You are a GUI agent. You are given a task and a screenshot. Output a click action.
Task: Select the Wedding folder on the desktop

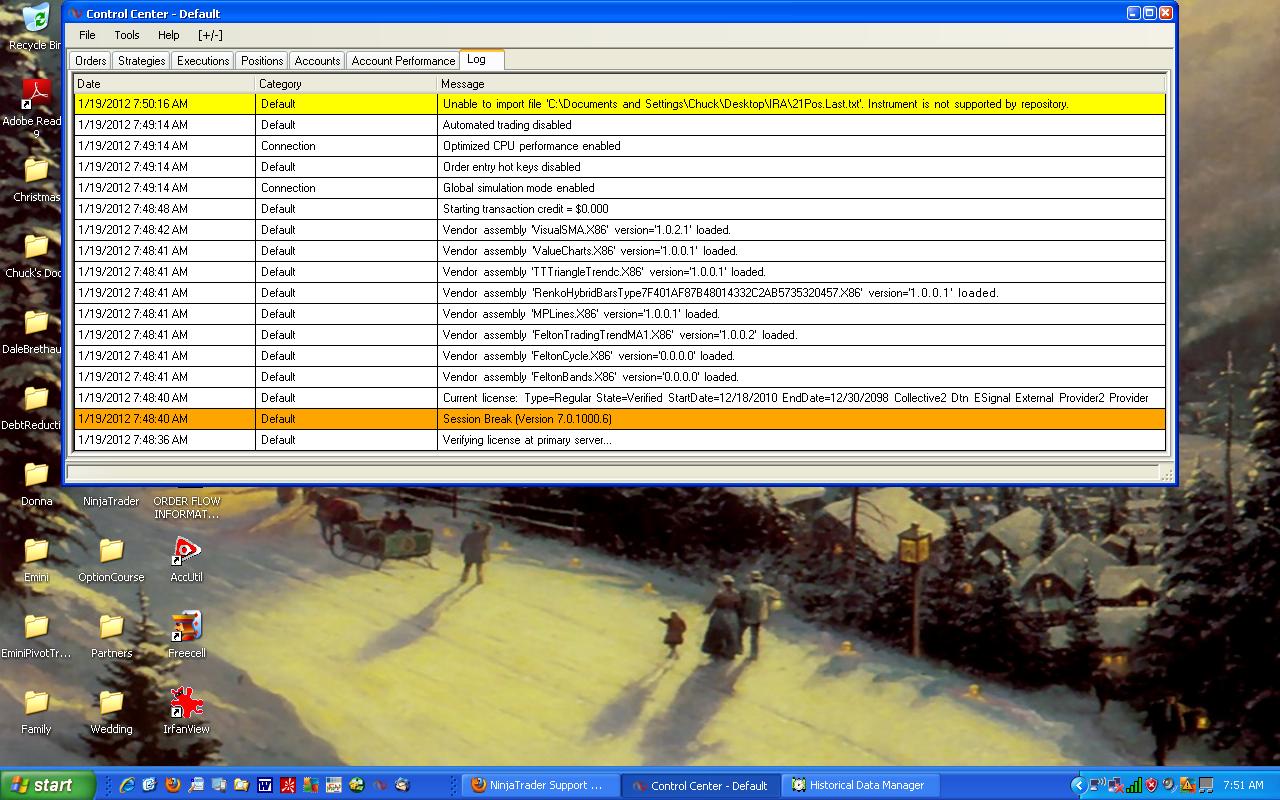tap(111, 710)
